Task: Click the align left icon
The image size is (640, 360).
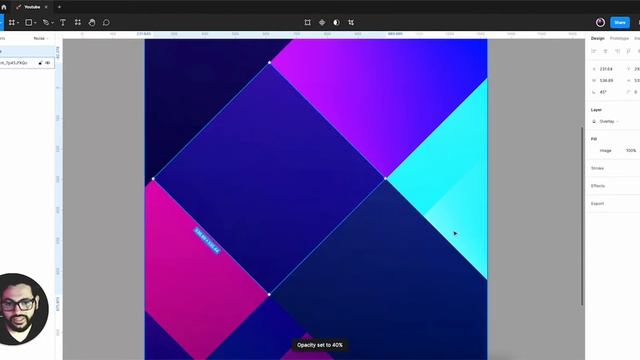Action: (x=594, y=51)
